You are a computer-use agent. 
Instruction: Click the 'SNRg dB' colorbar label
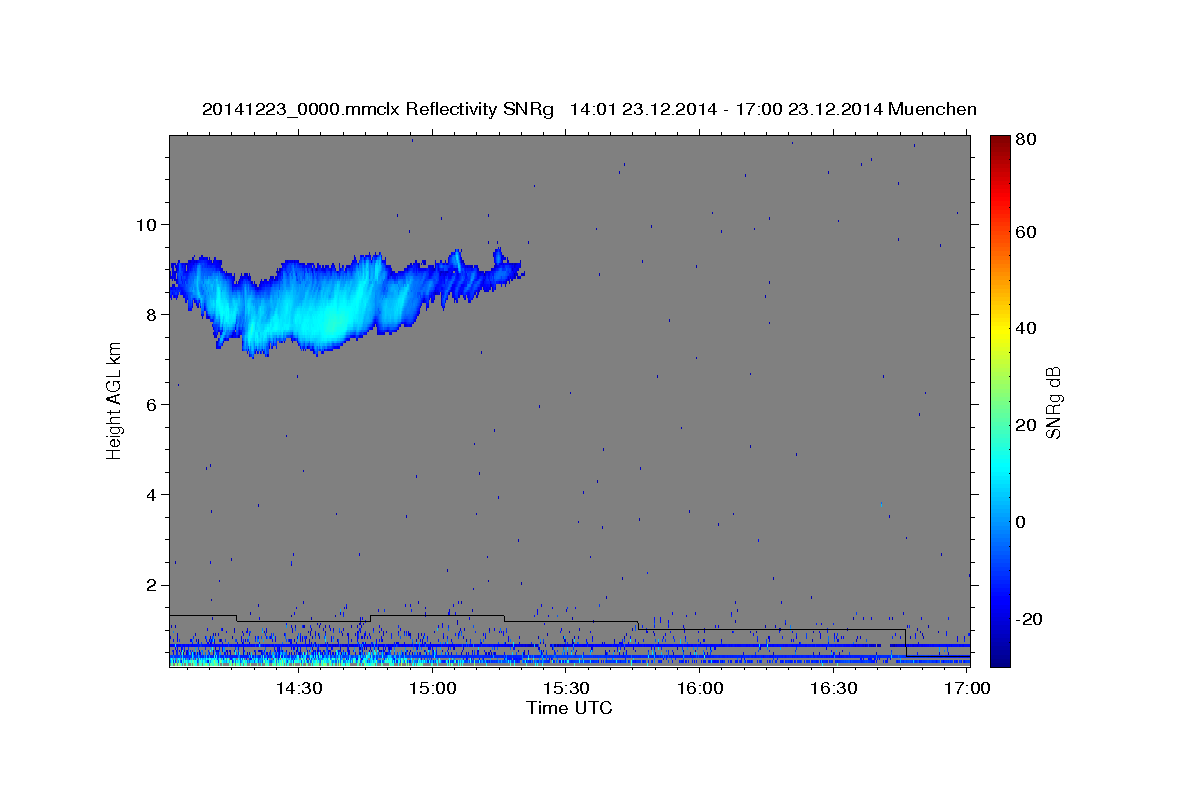click(x=1052, y=401)
